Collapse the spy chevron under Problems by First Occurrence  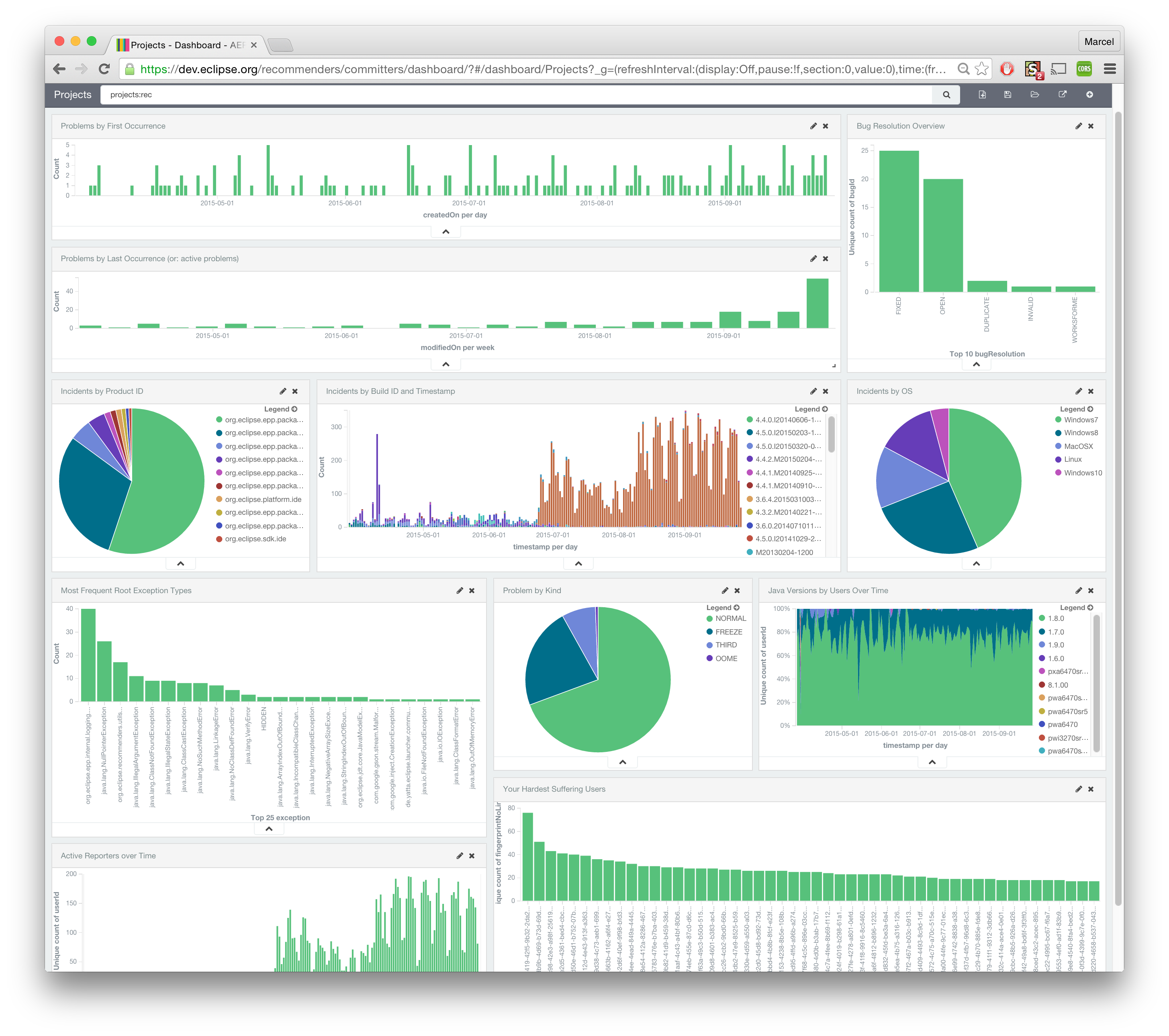[446, 232]
